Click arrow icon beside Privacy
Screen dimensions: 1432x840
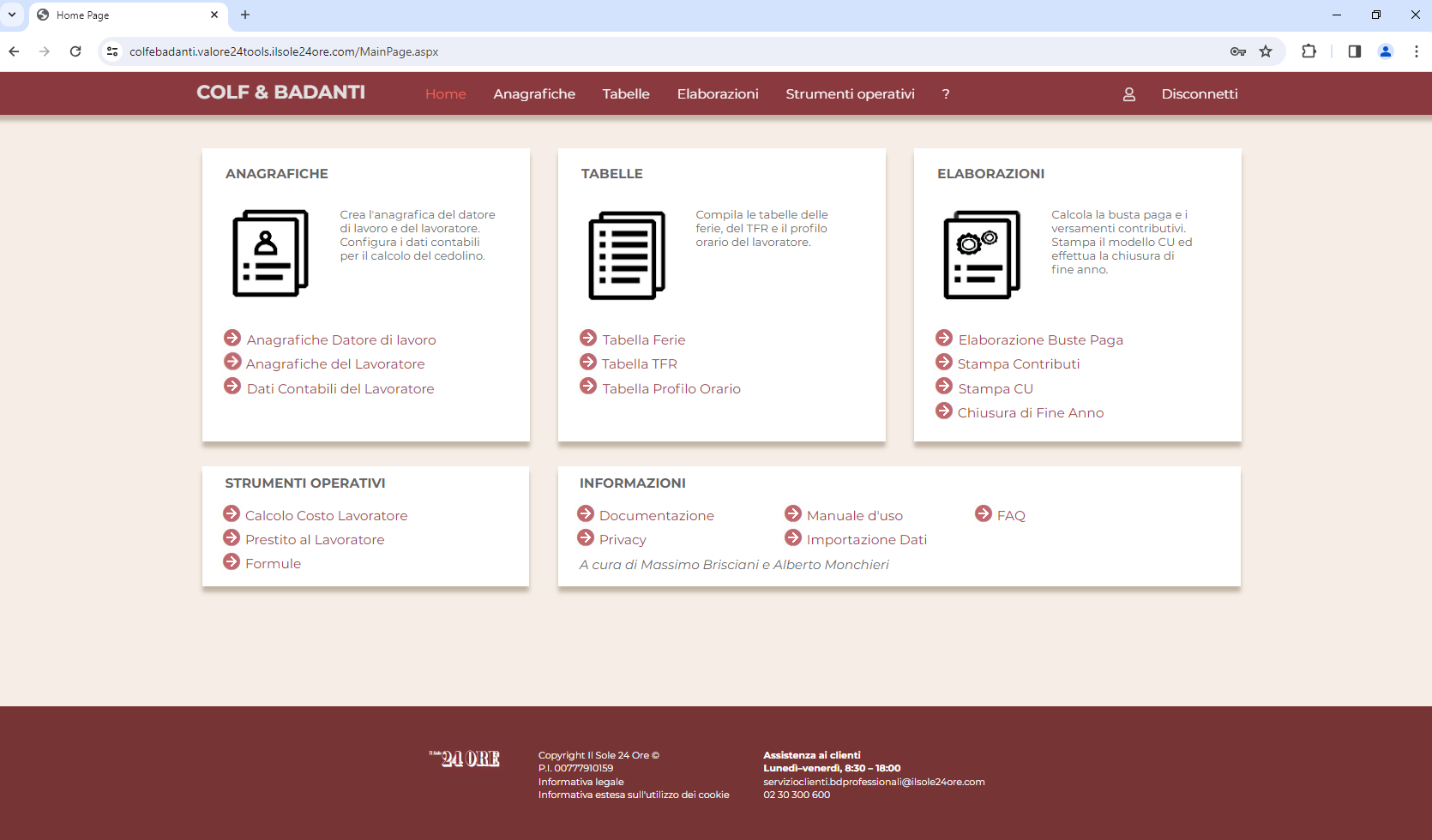tap(586, 537)
